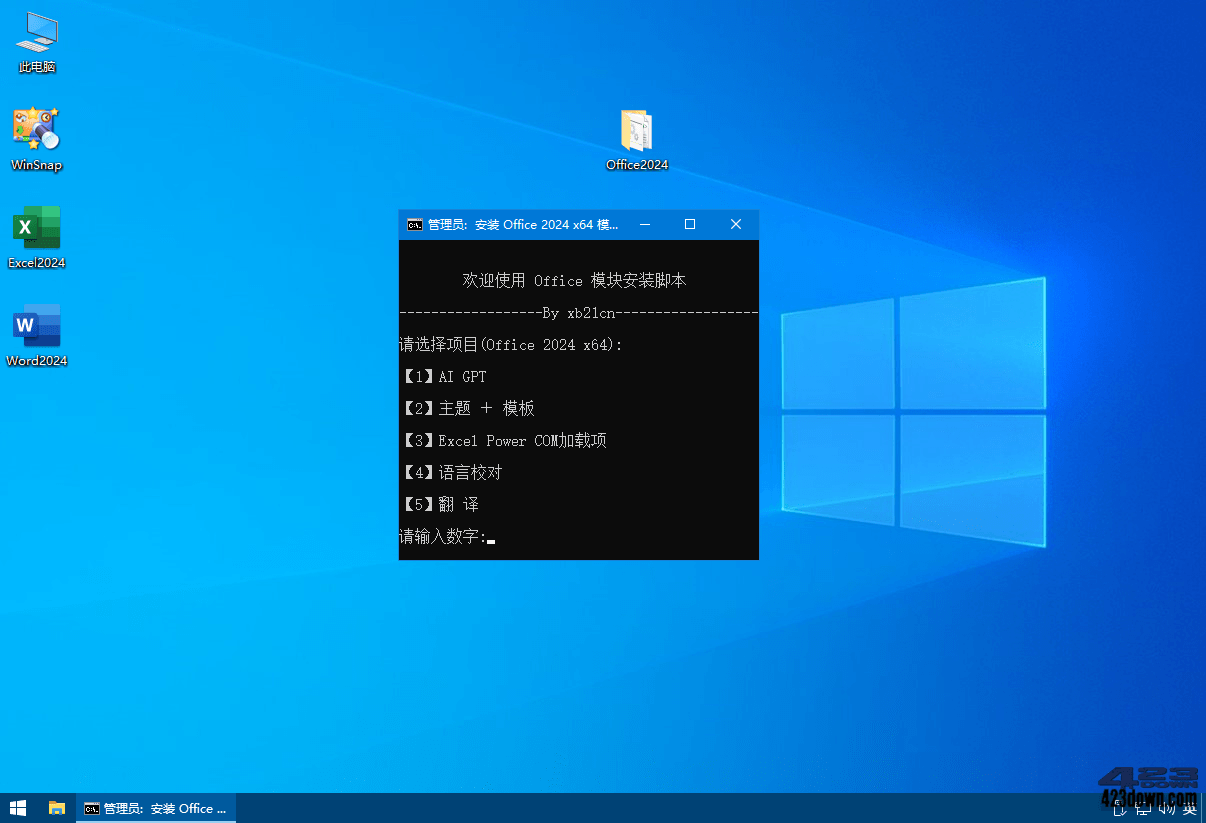Launch WinSnap from the desktop
This screenshot has width=1206, height=823.
[x=37, y=137]
